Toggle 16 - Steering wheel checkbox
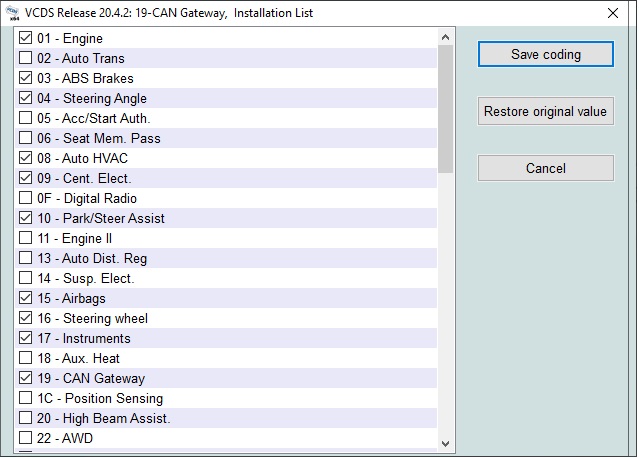 [x=25, y=318]
